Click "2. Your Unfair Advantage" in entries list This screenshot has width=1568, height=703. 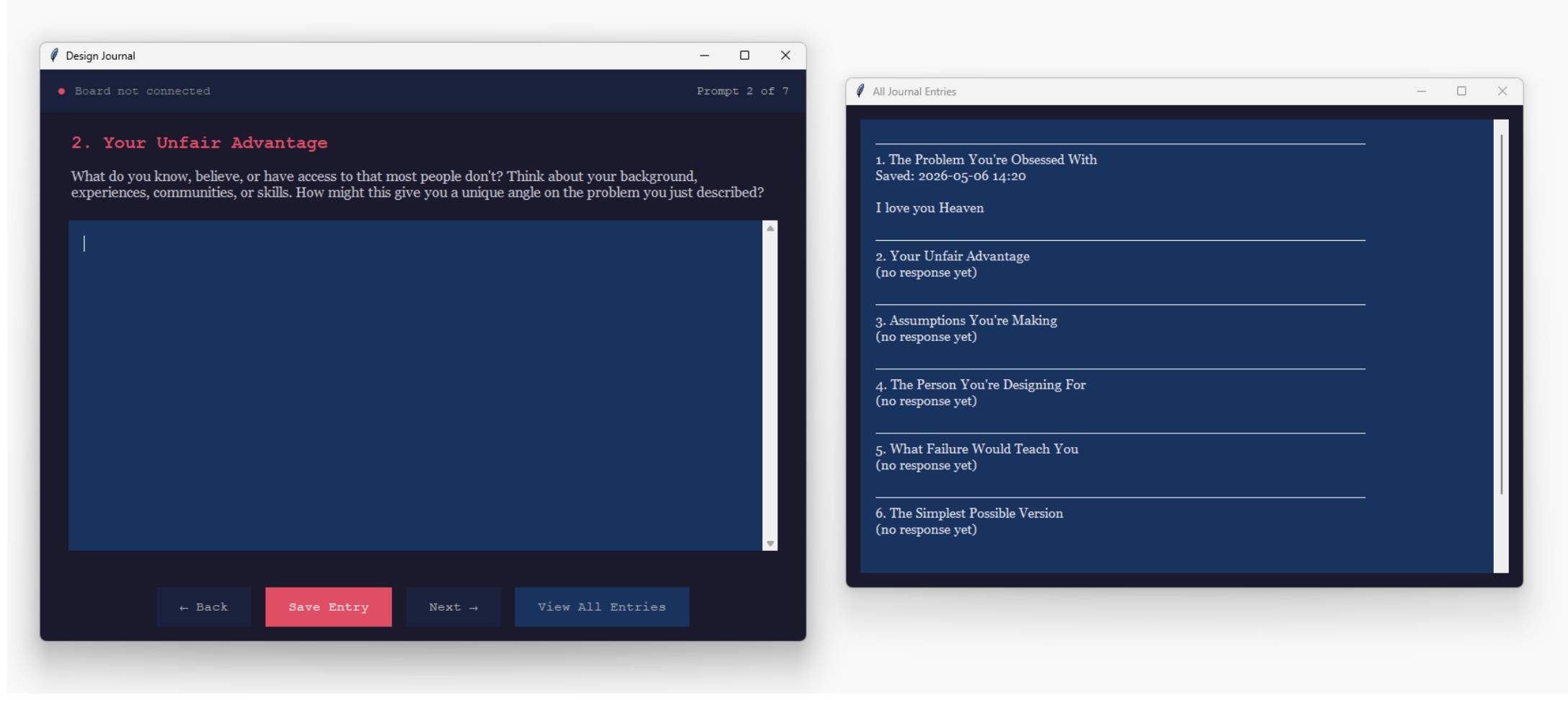952,256
